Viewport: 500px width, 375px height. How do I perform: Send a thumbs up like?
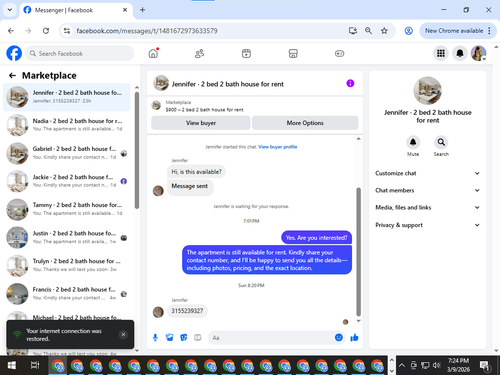354,338
